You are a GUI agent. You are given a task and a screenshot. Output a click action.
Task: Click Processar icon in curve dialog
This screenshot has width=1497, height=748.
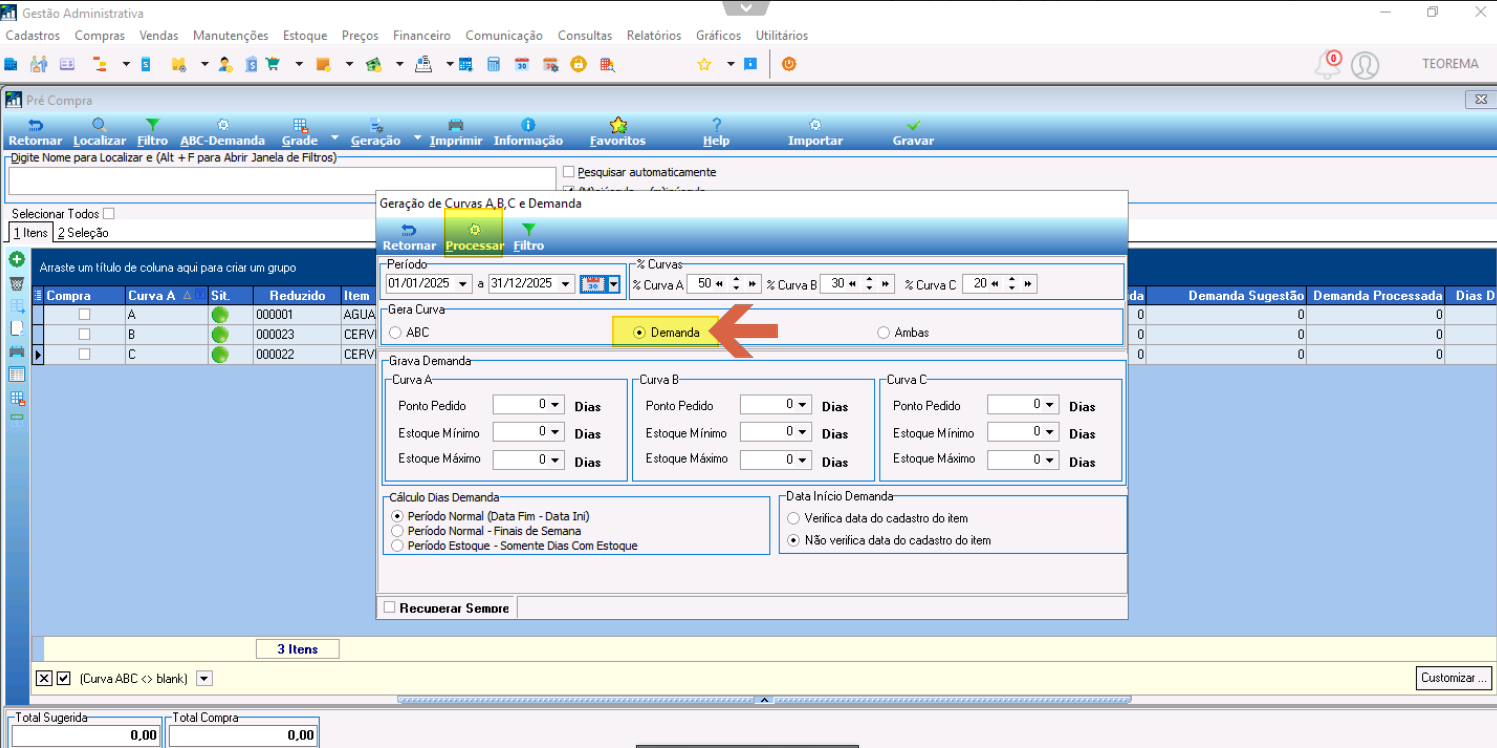pyautogui.click(x=475, y=230)
